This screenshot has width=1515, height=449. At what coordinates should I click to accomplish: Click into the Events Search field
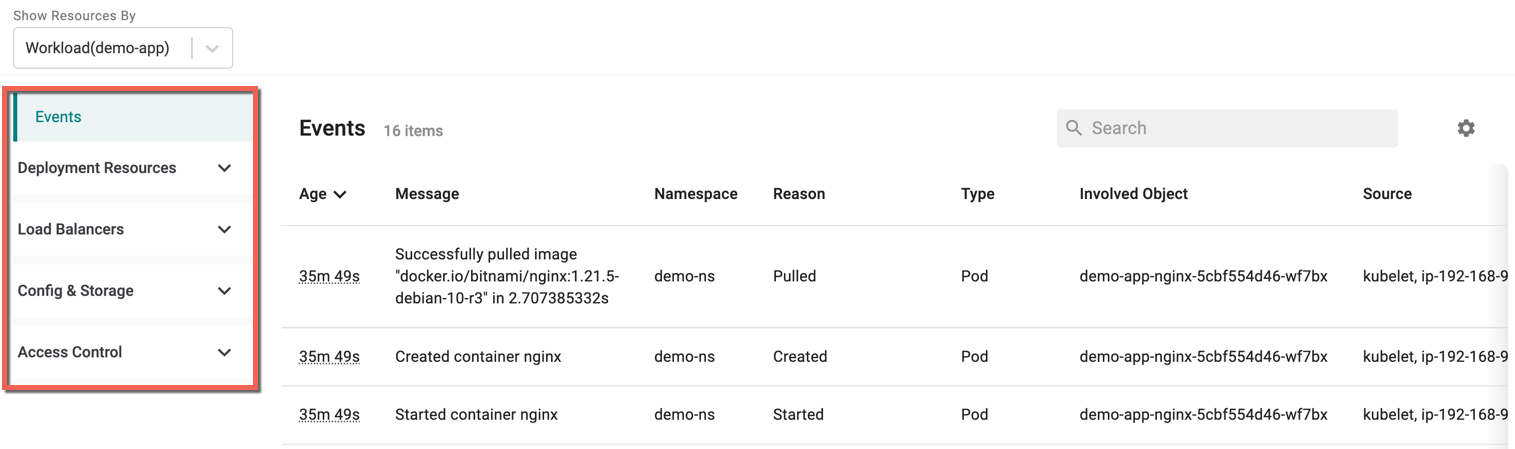[x=1227, y=128]
